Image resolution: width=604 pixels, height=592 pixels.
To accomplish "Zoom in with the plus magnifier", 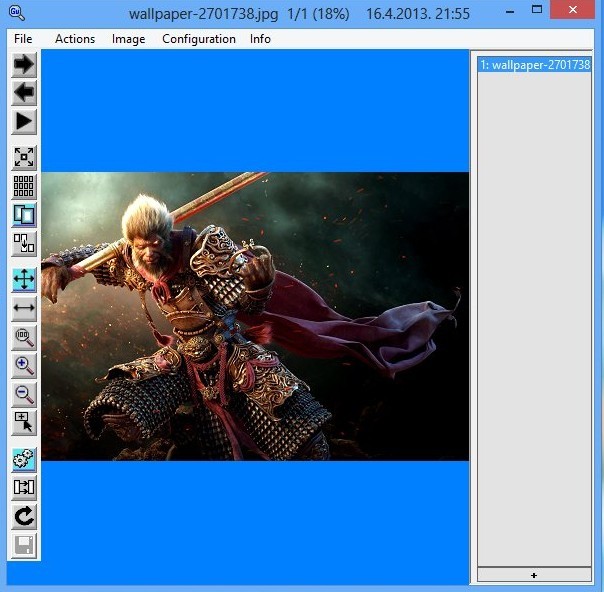I will (24, 366).
